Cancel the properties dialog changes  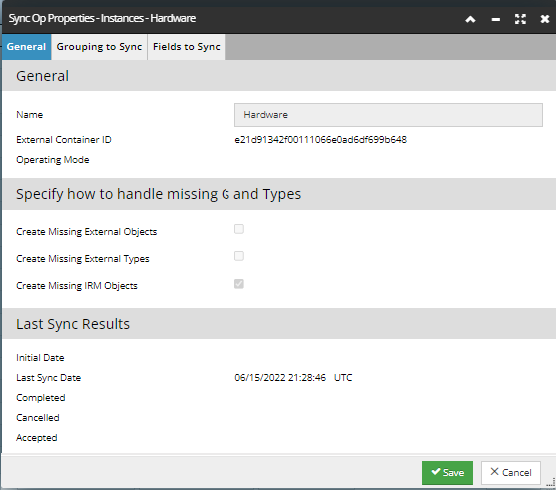pos(511,473)
